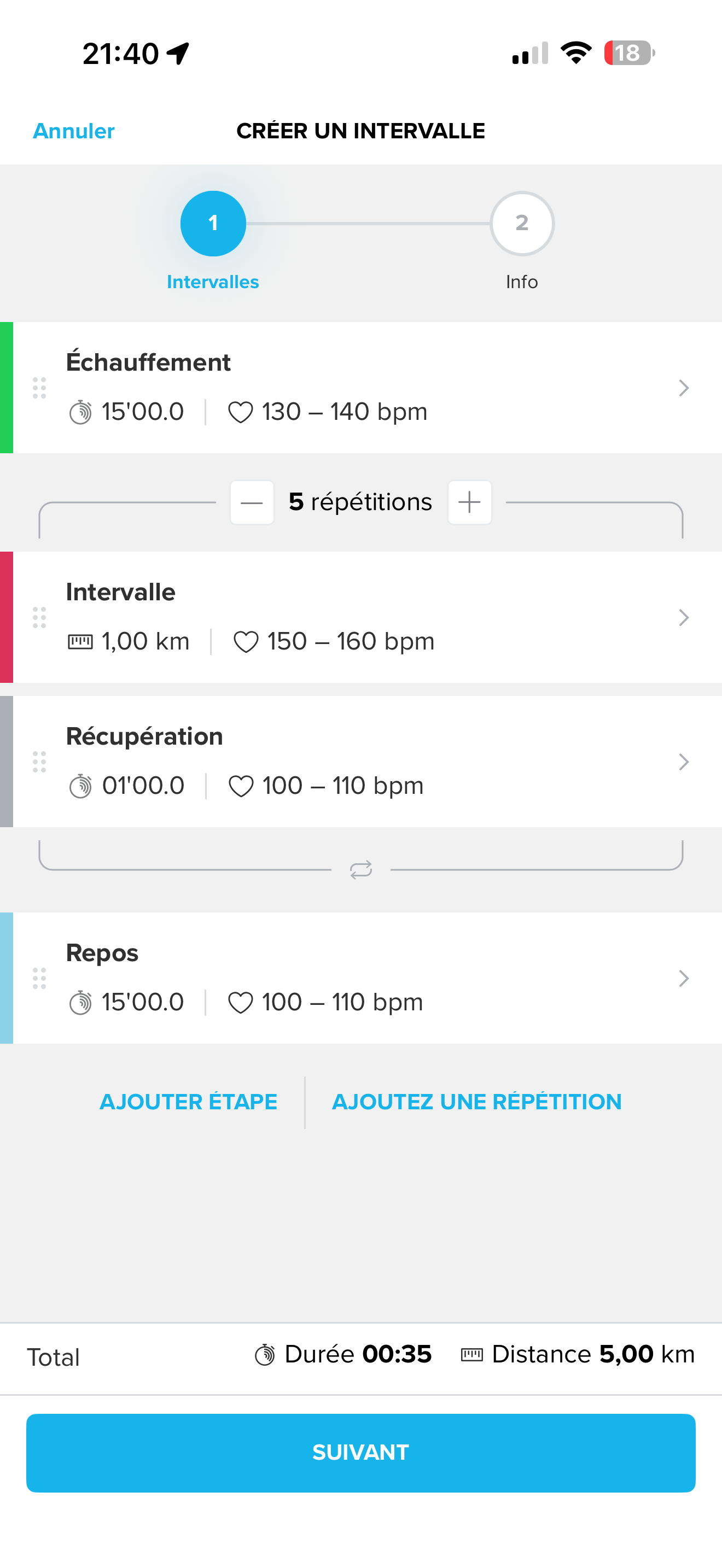Tap the distance ruler icon in the Intervalle step
The width and height of the screenshot is (722, 1568).
(80, 641)
